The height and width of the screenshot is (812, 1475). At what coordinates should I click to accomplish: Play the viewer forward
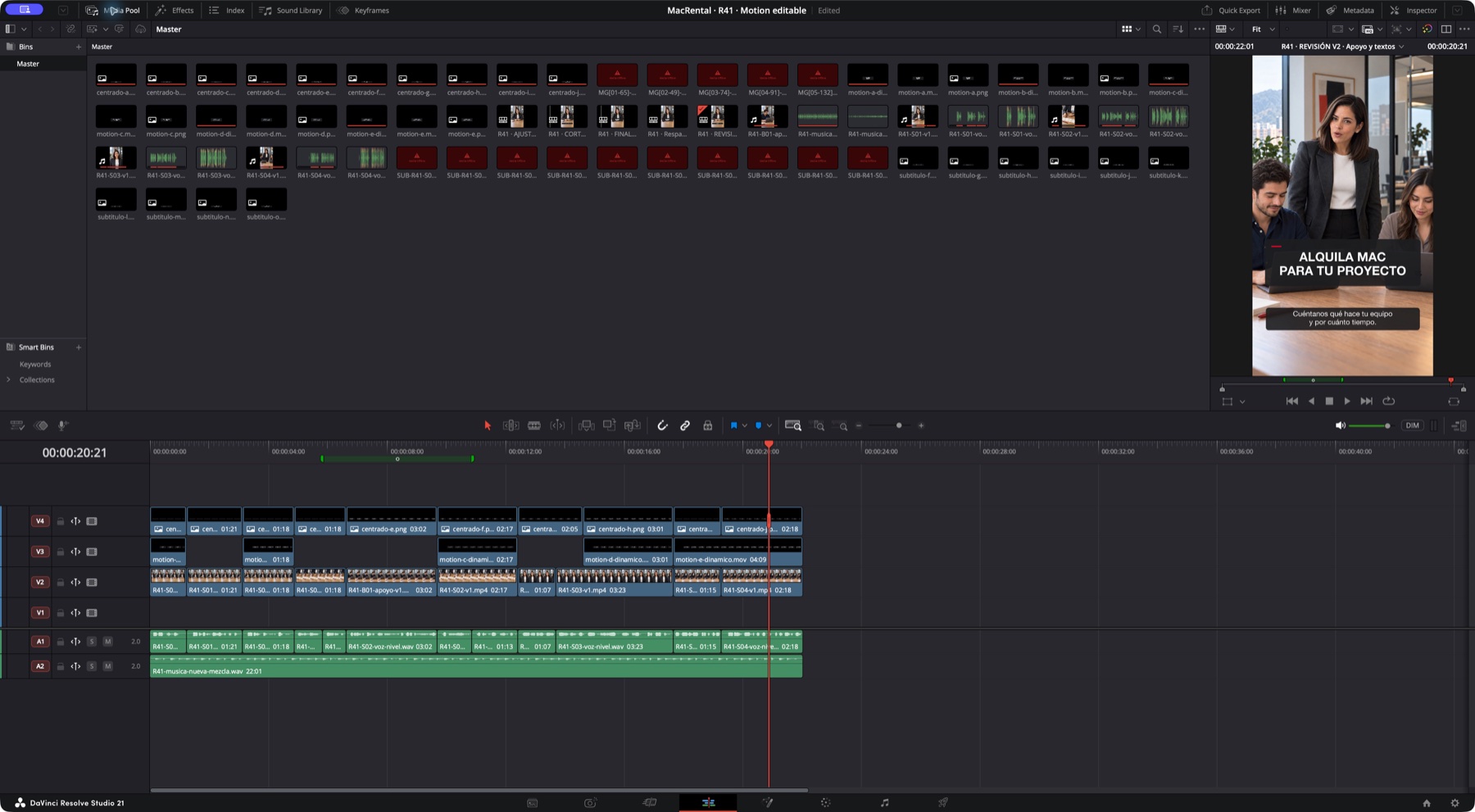pos(1347,401)
